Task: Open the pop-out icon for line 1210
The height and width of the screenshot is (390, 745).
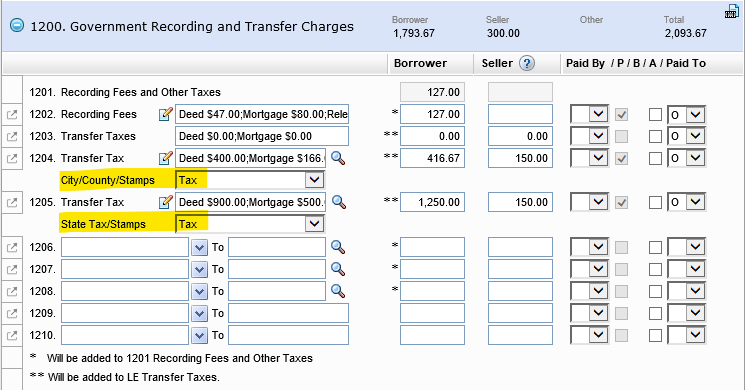Action: pos(12,335)
